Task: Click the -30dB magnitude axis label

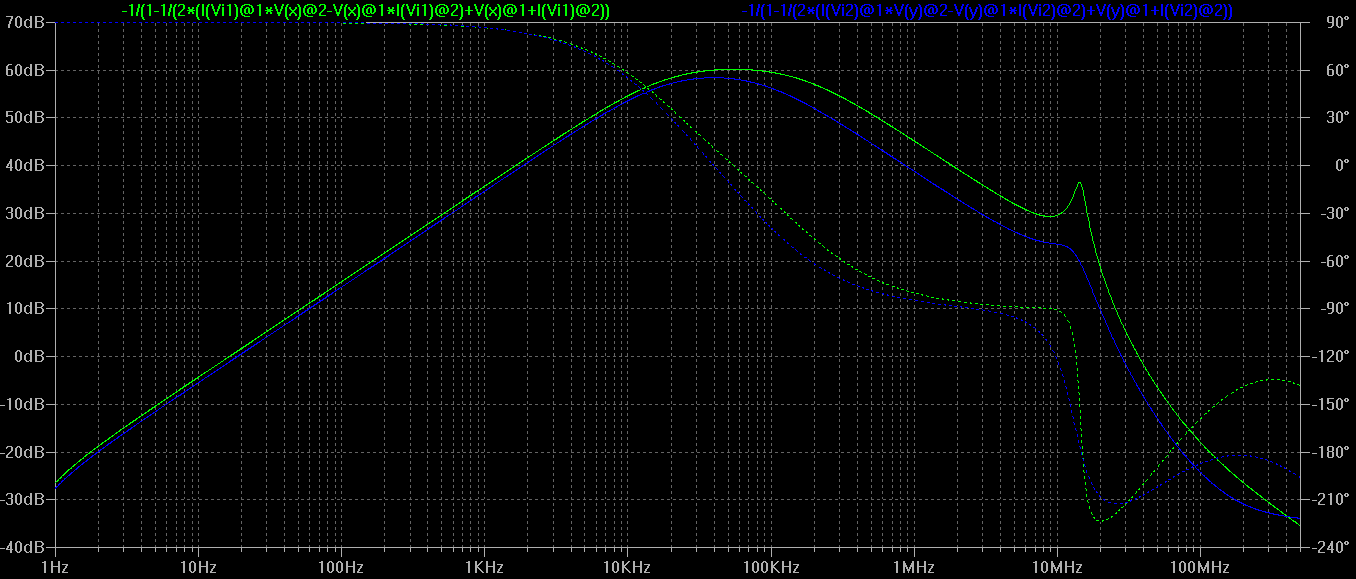Action: pyautogui.click(x=22, y=499)
